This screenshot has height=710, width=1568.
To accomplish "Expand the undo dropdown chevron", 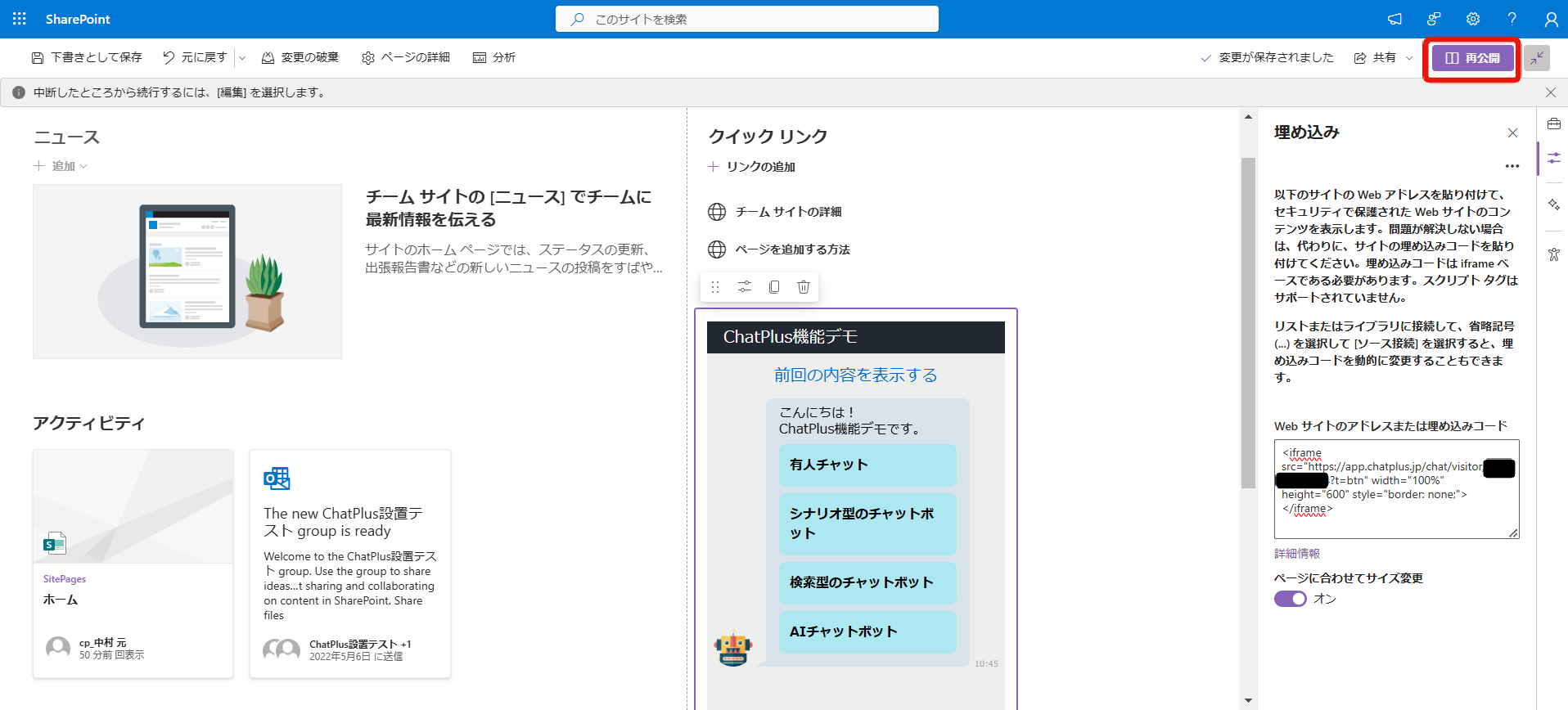I will coord(242,58).
